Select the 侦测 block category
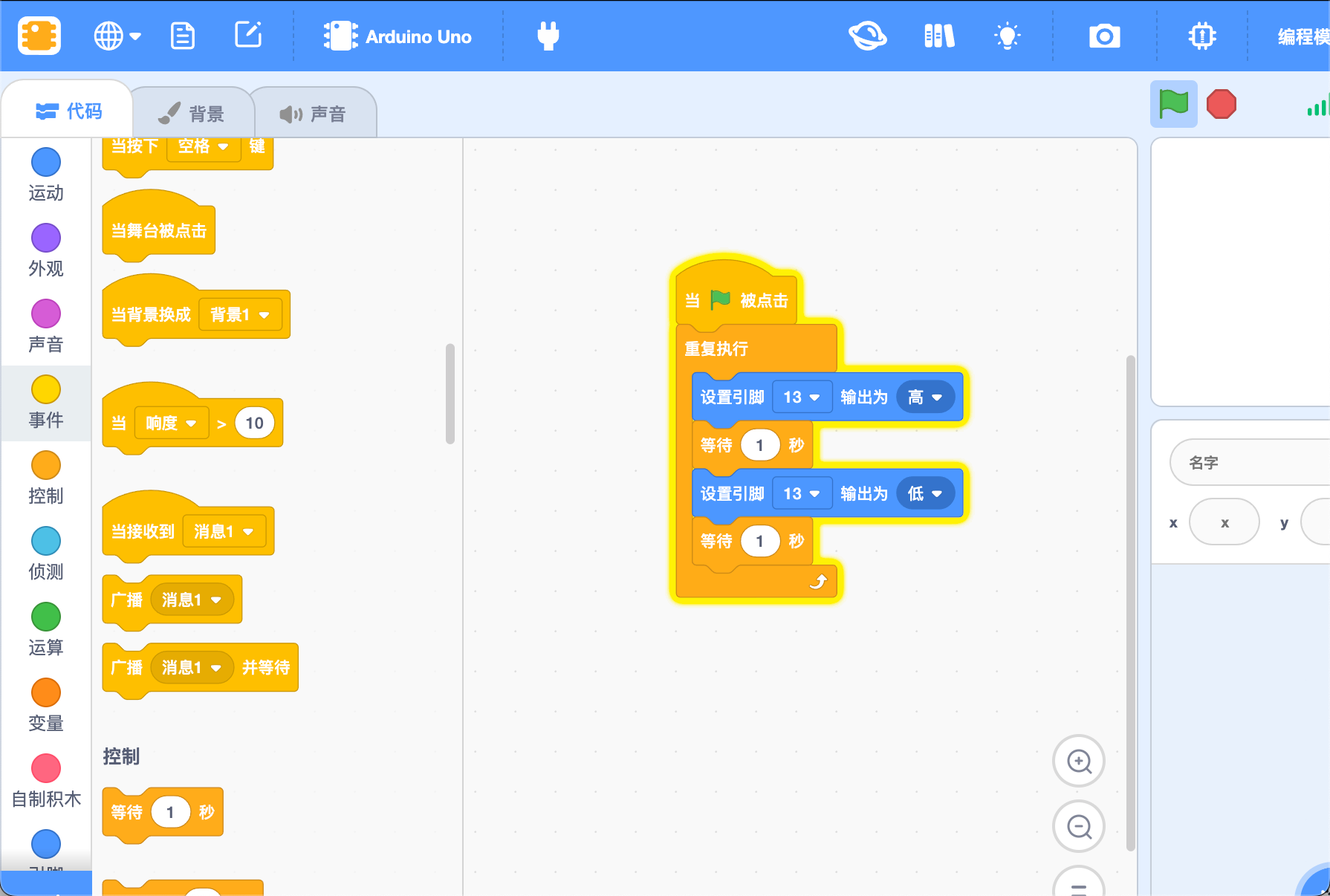 coord(46,554)
